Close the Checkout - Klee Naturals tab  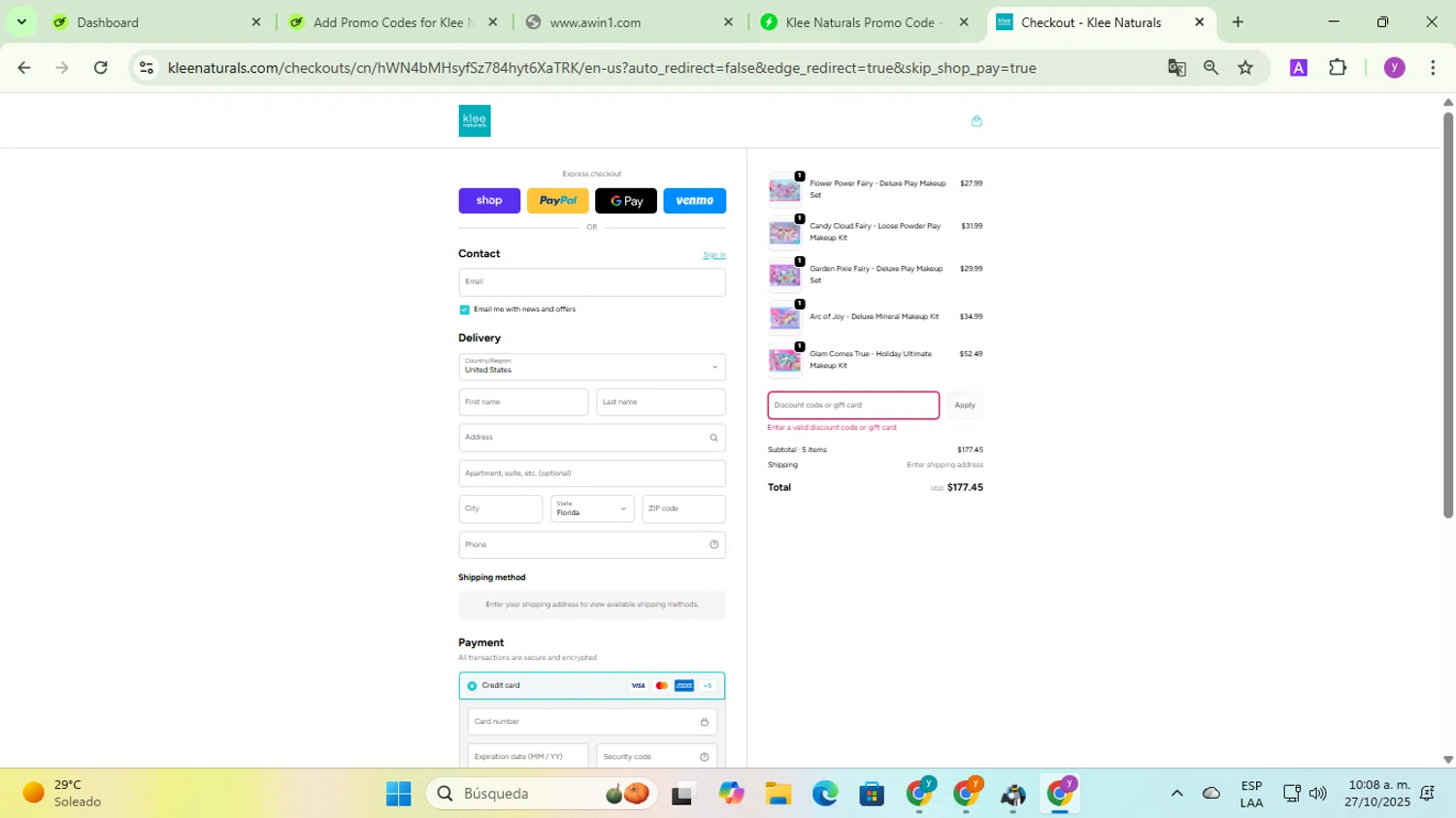(x=1199, y=21)
